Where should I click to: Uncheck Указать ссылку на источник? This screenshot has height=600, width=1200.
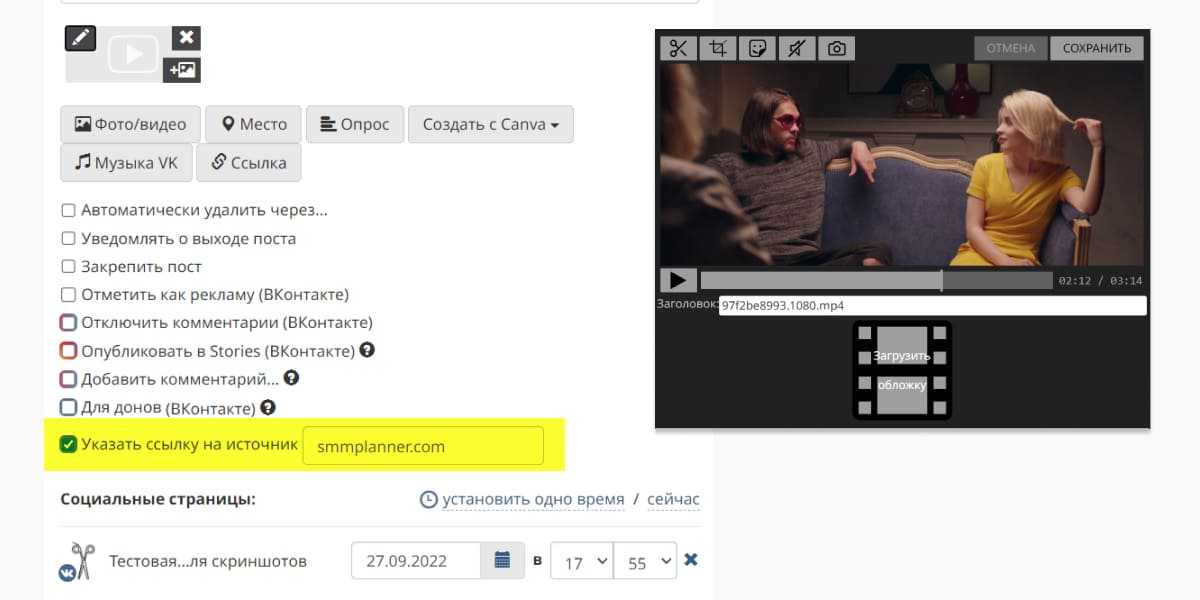(x=68, y=445)
